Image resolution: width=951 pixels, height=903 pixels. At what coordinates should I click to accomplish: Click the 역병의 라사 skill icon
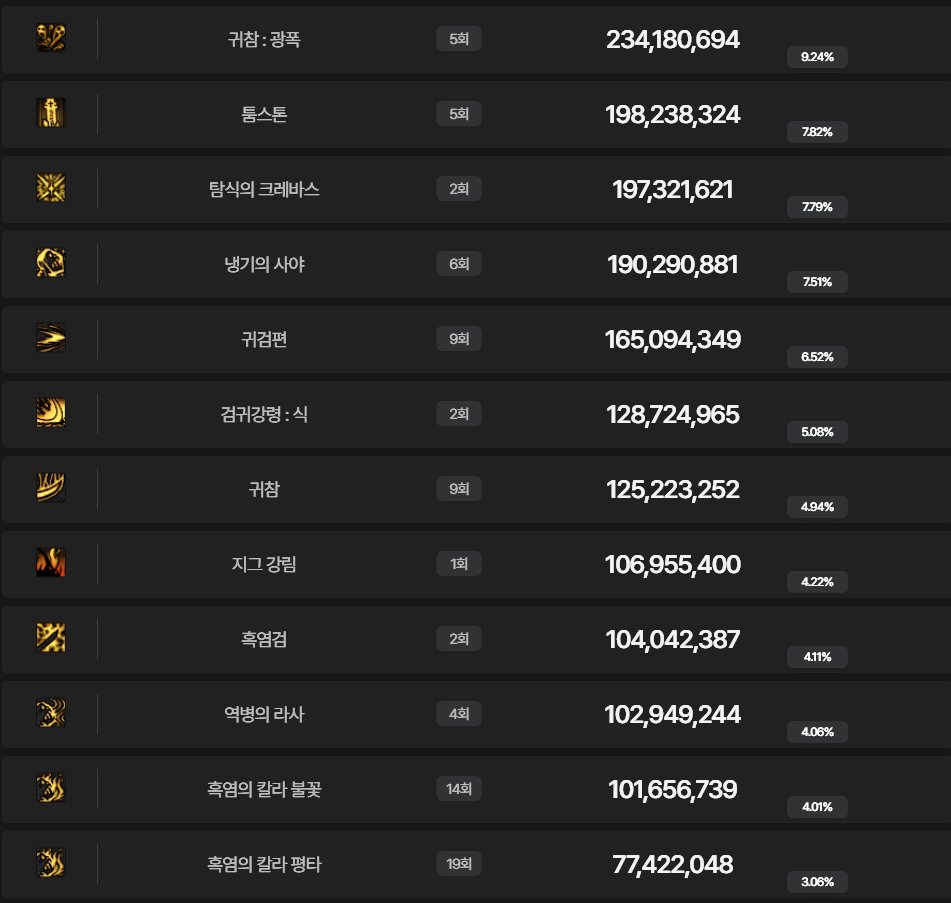pyautogui.click(x=51, y=714)
